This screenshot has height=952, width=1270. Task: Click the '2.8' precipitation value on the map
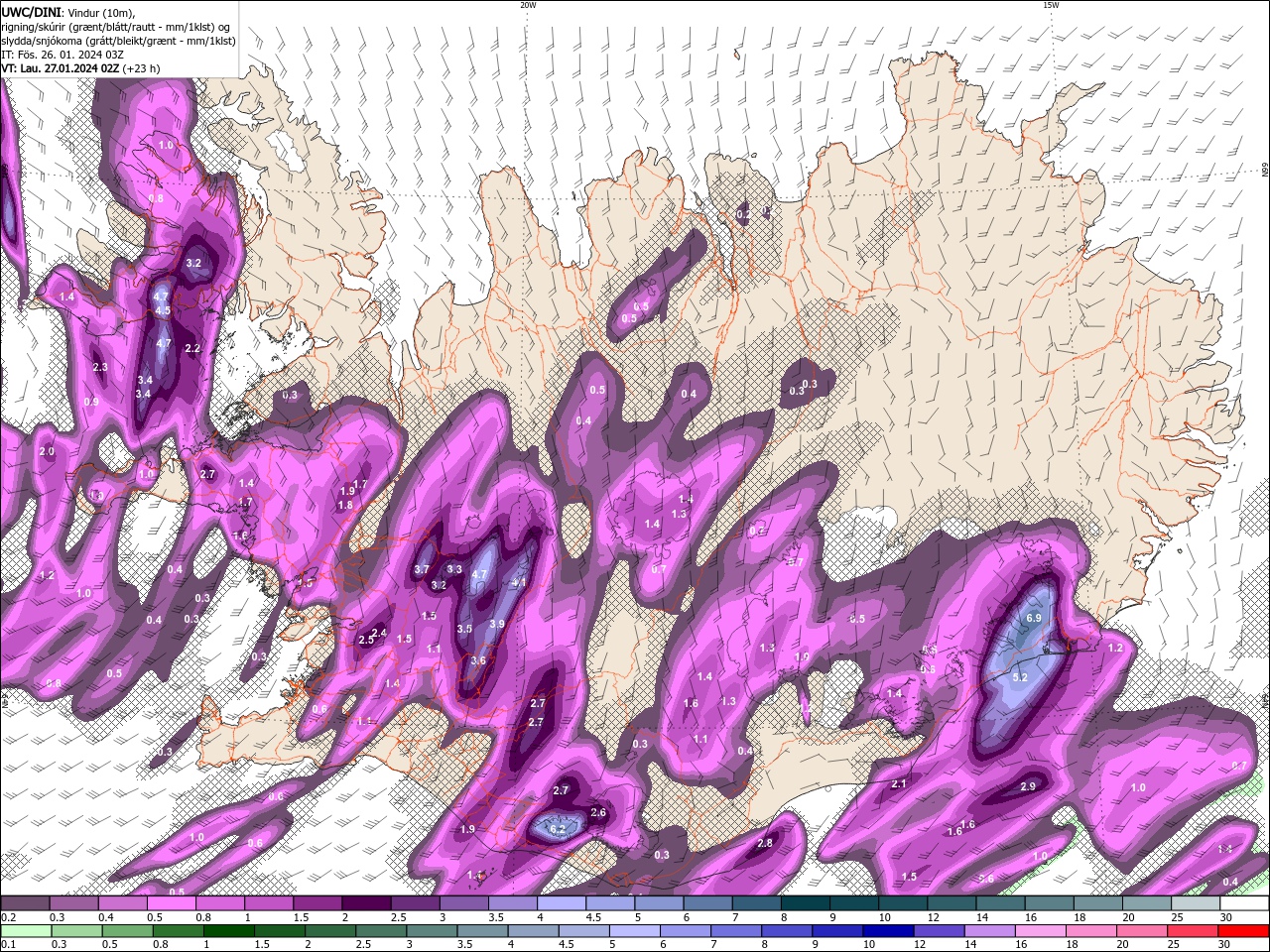[x=765, y=843]
